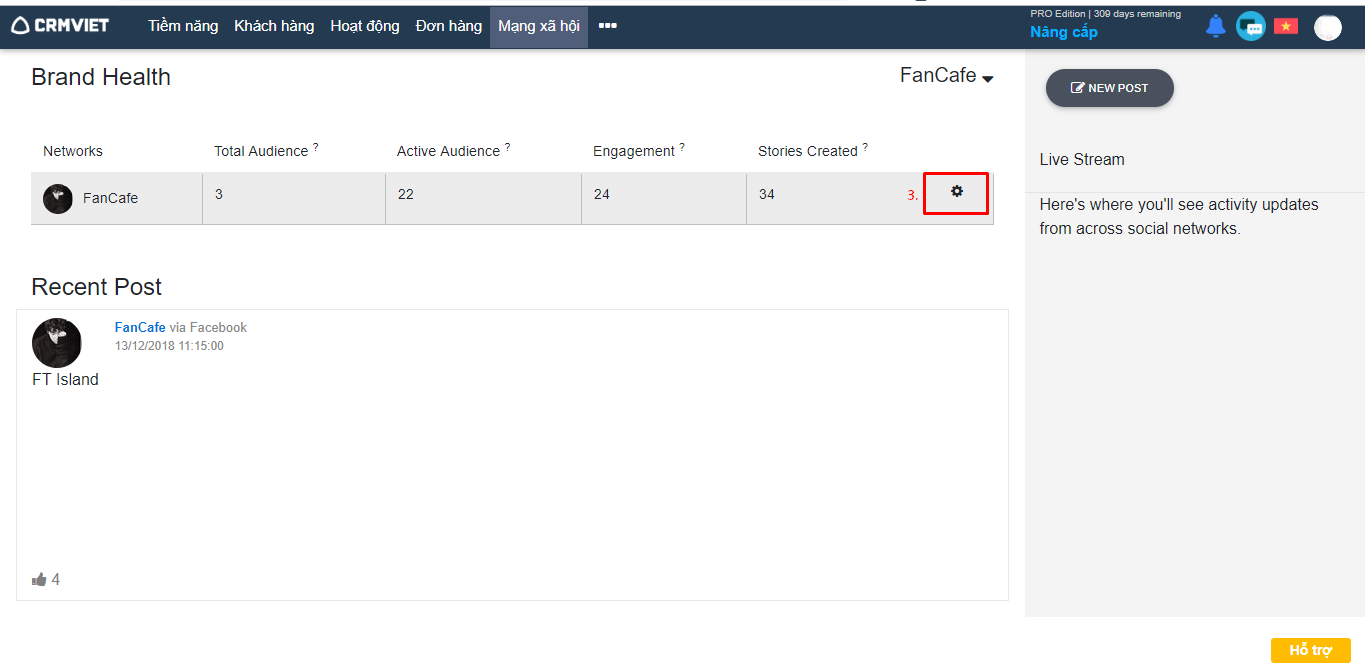Open the user profile avatar

click(x=1327, y=28)
